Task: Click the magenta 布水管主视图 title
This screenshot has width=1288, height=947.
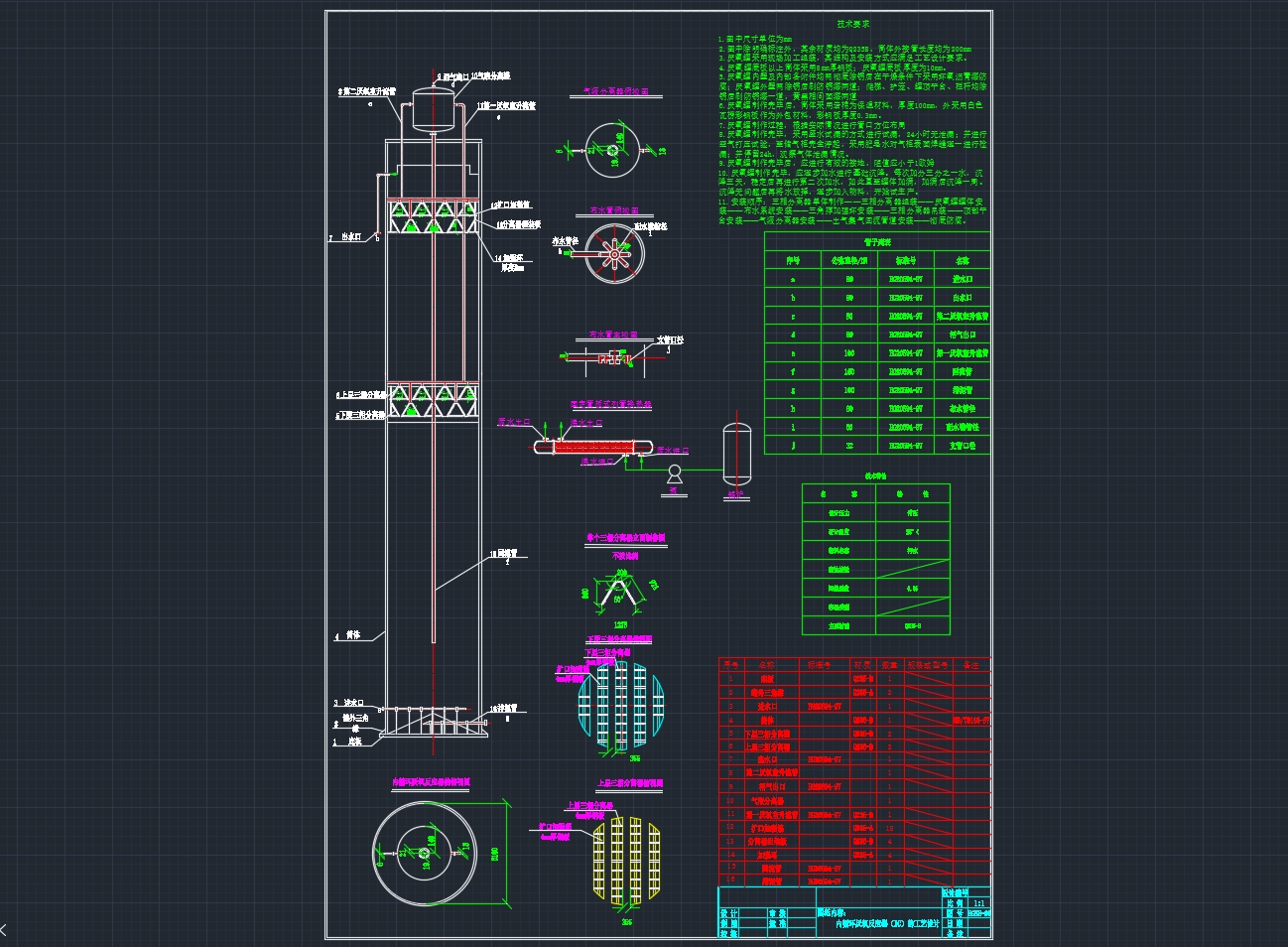Action: (613, 336)
